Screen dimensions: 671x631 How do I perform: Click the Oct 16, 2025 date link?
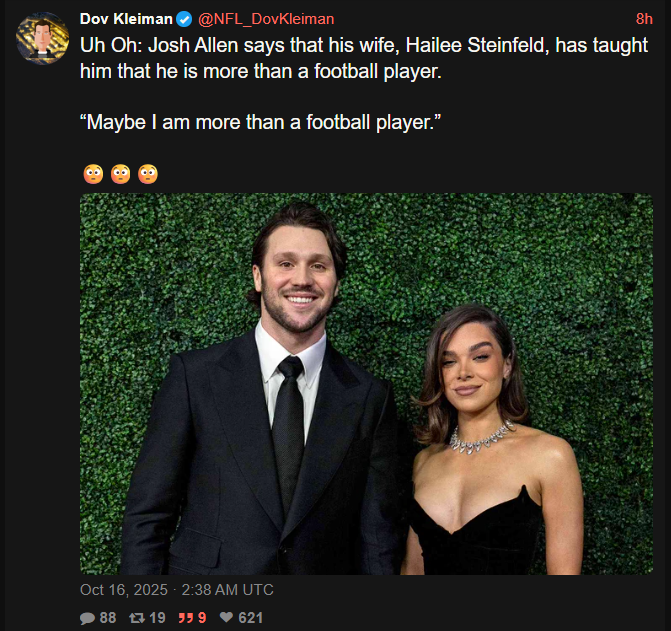pos(125,590)
